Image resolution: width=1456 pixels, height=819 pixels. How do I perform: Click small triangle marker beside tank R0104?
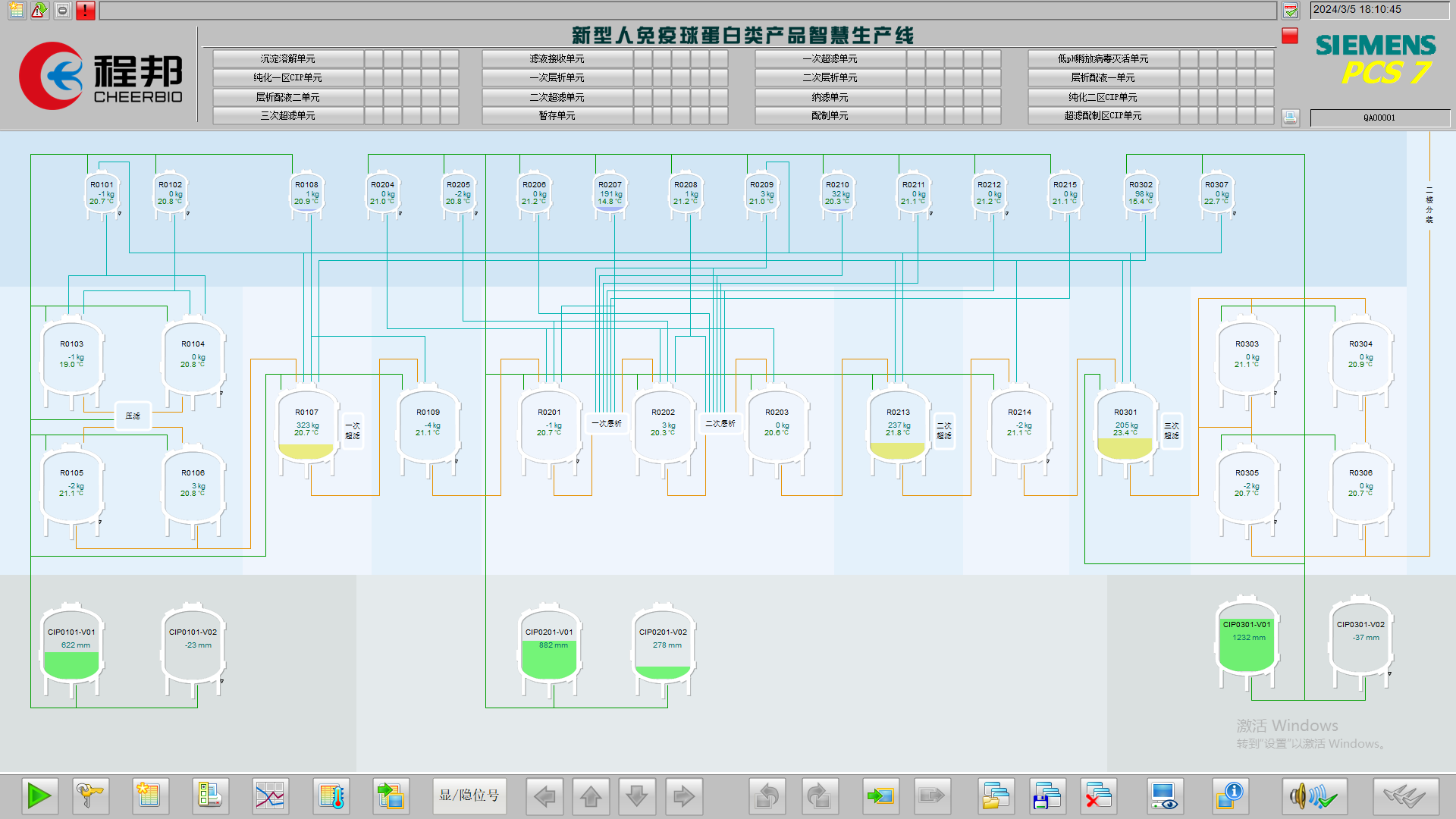point(221,393)
